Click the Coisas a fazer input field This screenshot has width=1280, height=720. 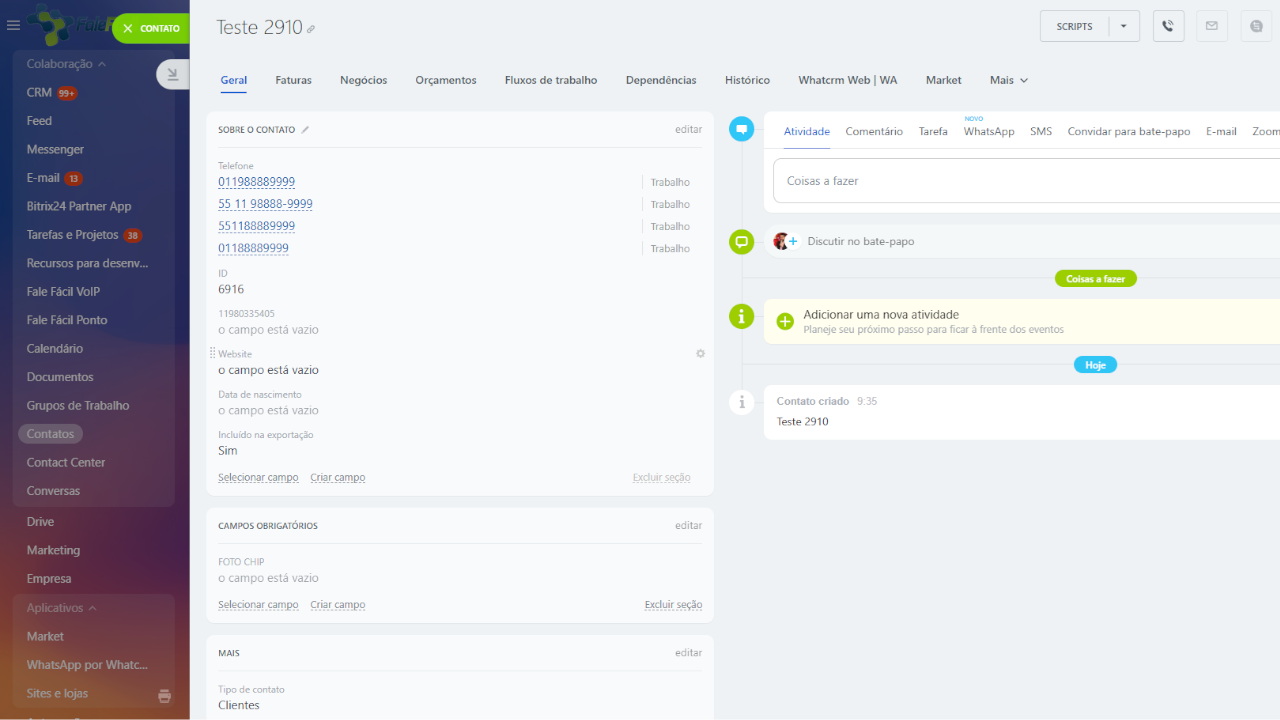pos(1020,181)
